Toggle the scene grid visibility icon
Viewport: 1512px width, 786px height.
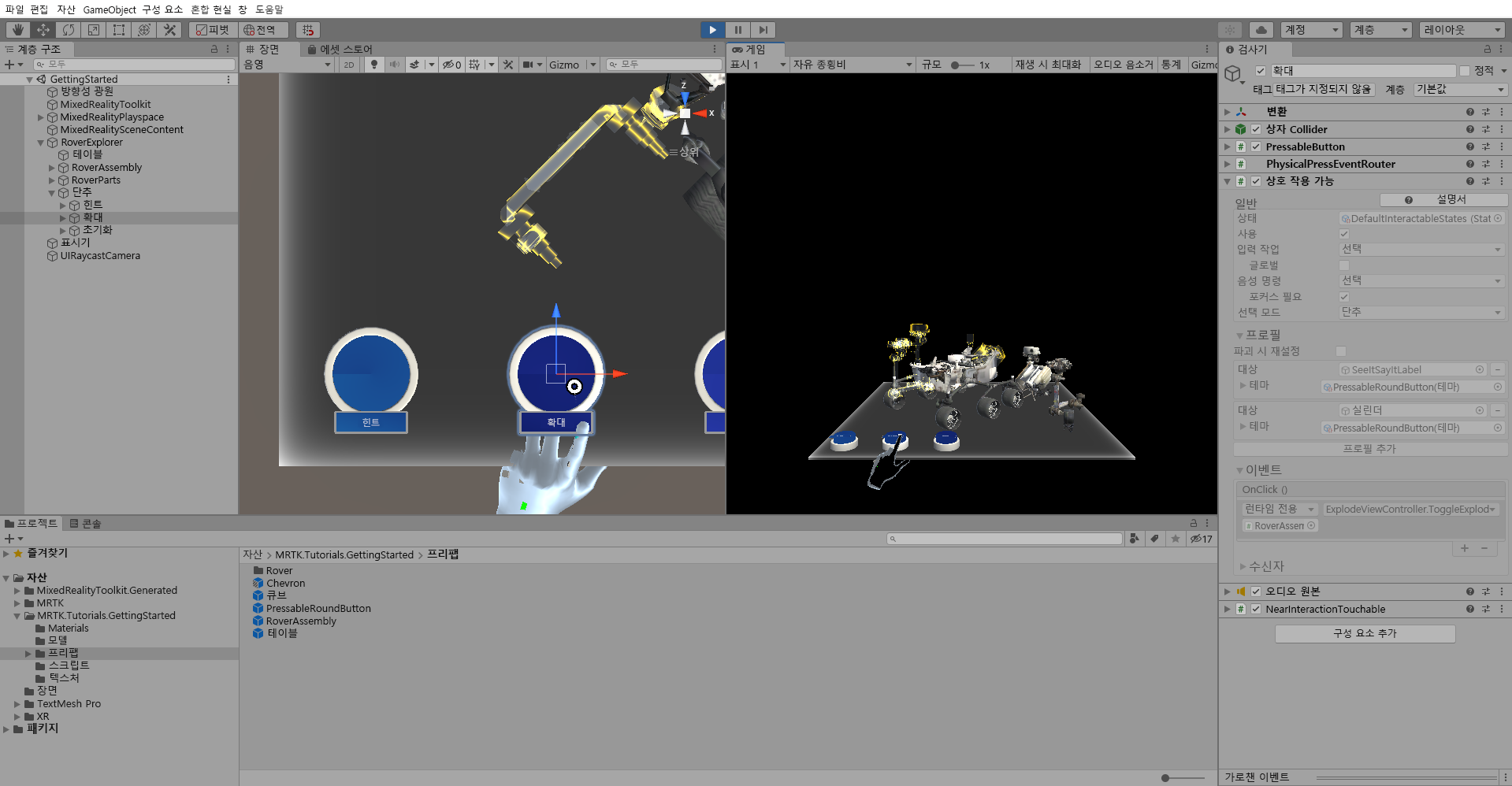click(474, 65)
